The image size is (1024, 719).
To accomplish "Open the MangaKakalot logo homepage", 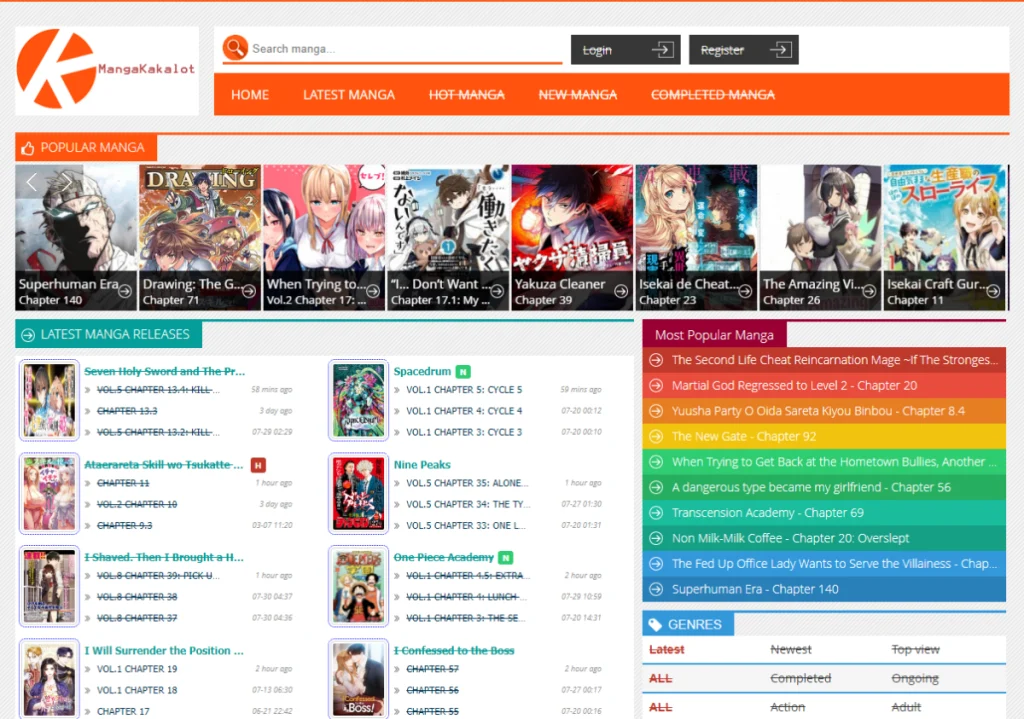I will click(x=106, y=70).
